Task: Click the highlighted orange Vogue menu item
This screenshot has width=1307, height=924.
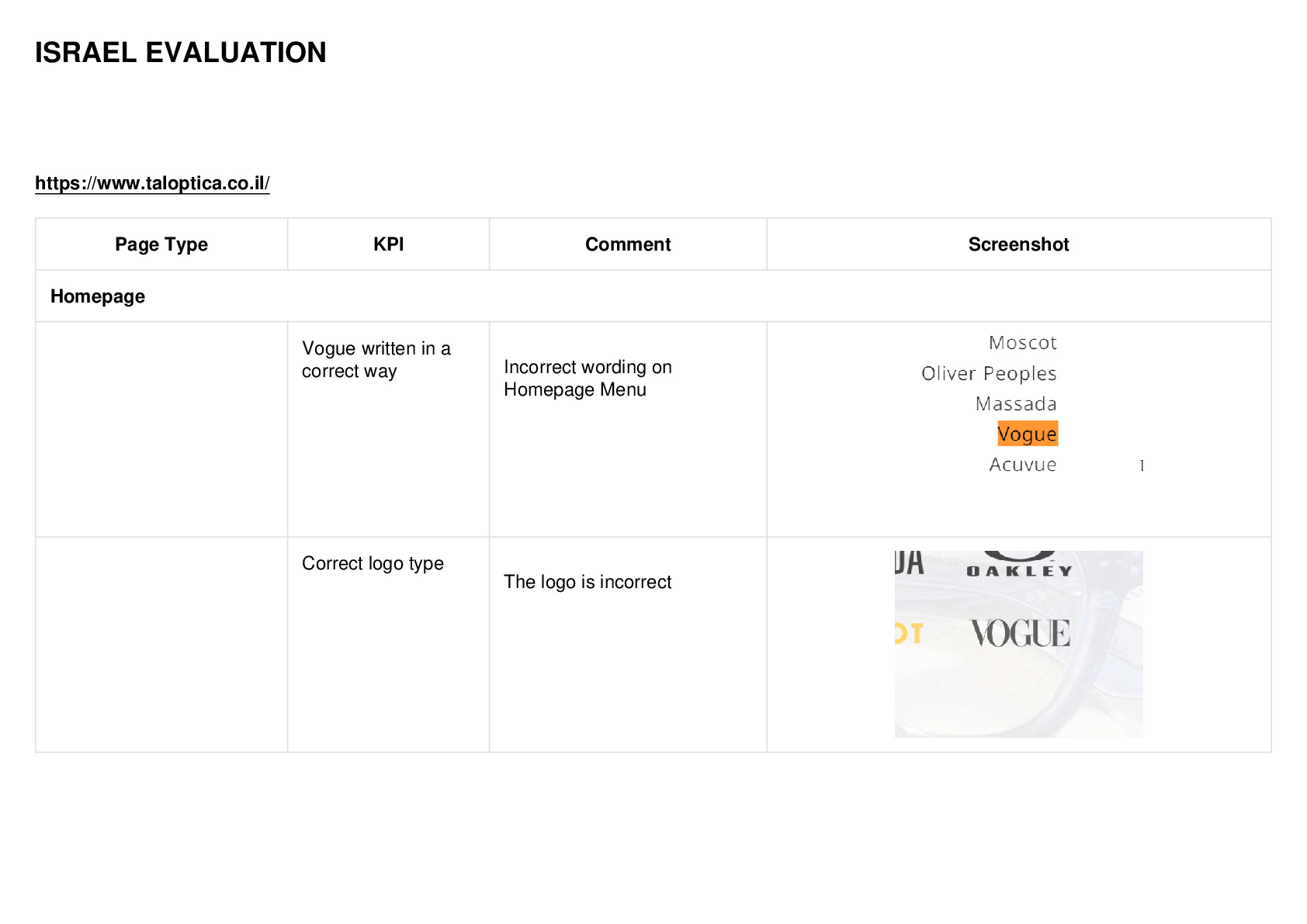Action: coord(1028,434)
